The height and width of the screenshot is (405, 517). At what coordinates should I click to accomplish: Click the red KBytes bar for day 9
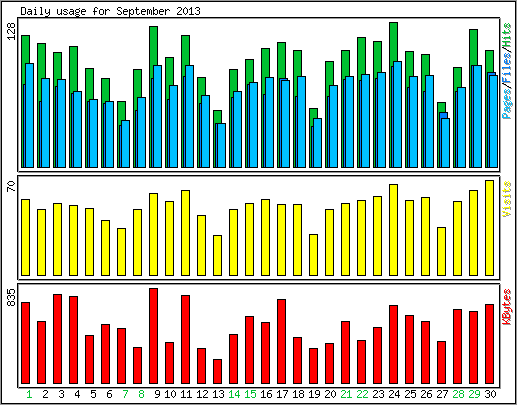(x=153, y=336)
